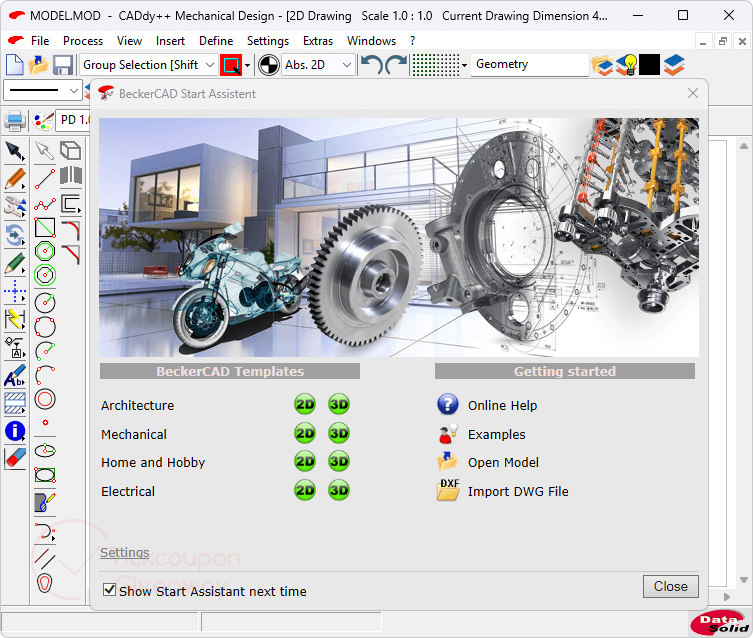The width and height of the screenshot is (753, 638).
Task: Click the blue info icon
Action: point(15,431)
